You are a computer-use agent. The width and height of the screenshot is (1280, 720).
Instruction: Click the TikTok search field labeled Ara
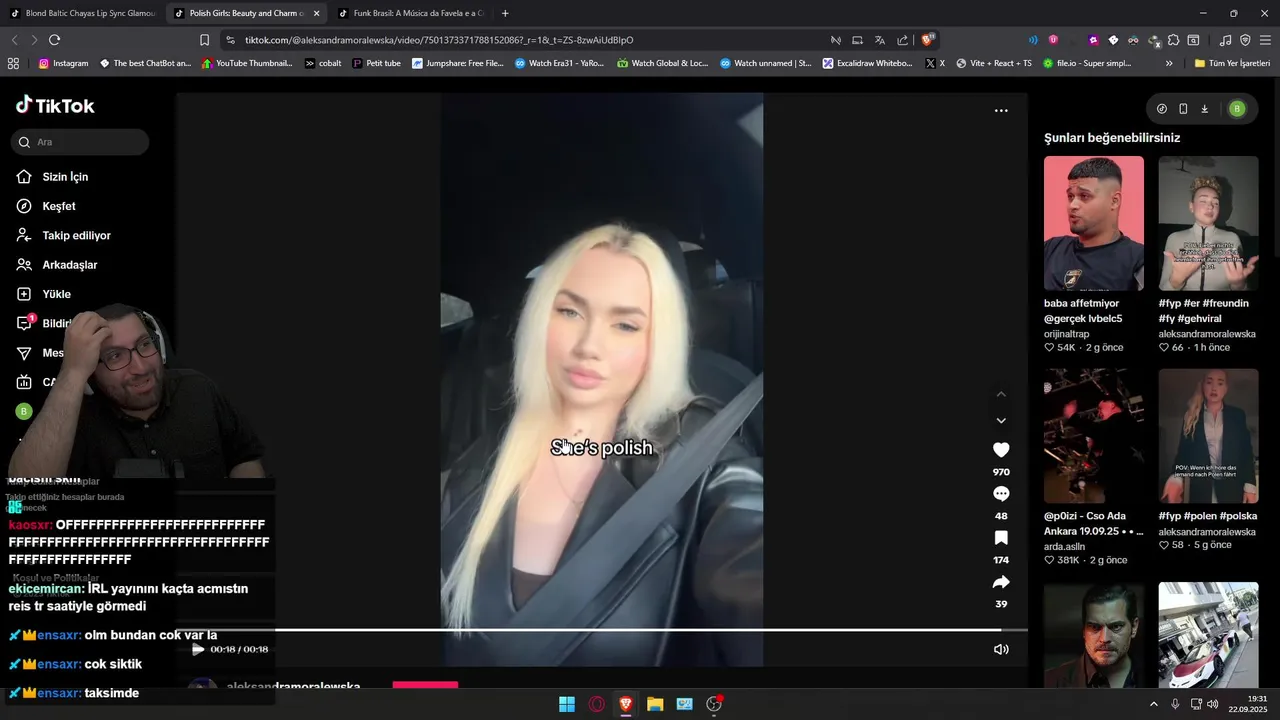[x=80, y=142]
